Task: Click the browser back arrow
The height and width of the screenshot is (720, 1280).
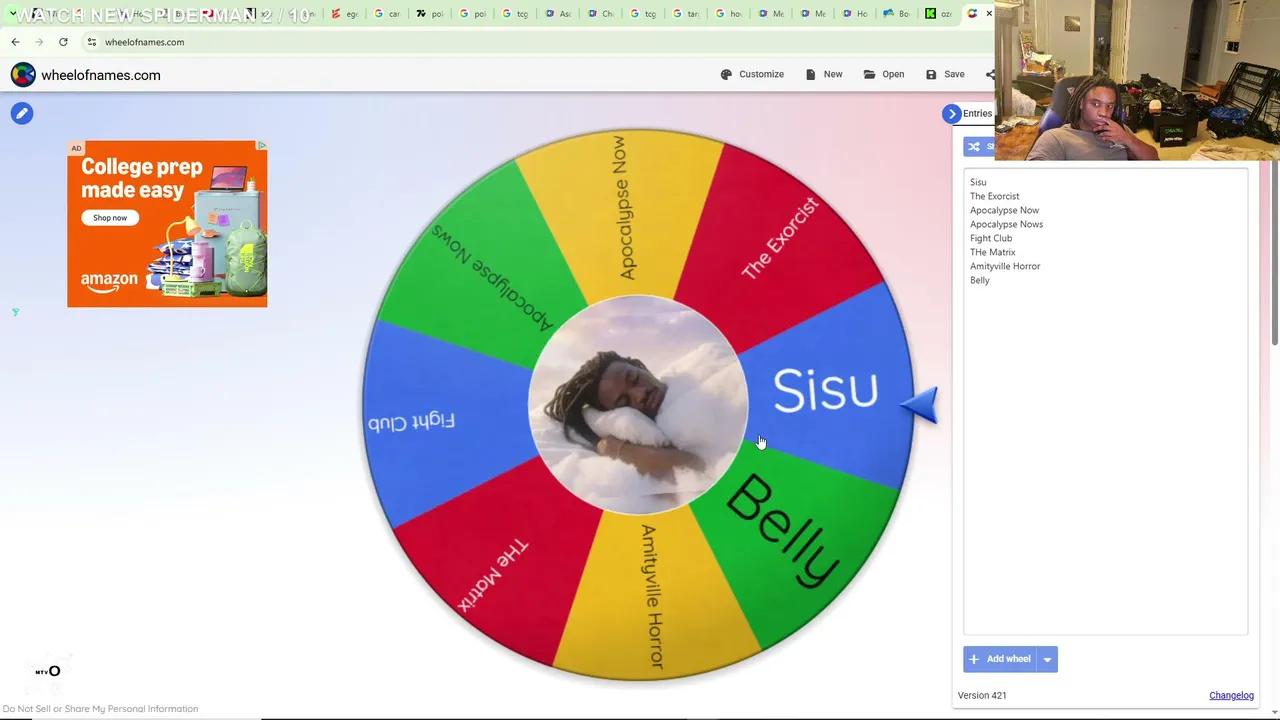Action: tap(15, 42)
